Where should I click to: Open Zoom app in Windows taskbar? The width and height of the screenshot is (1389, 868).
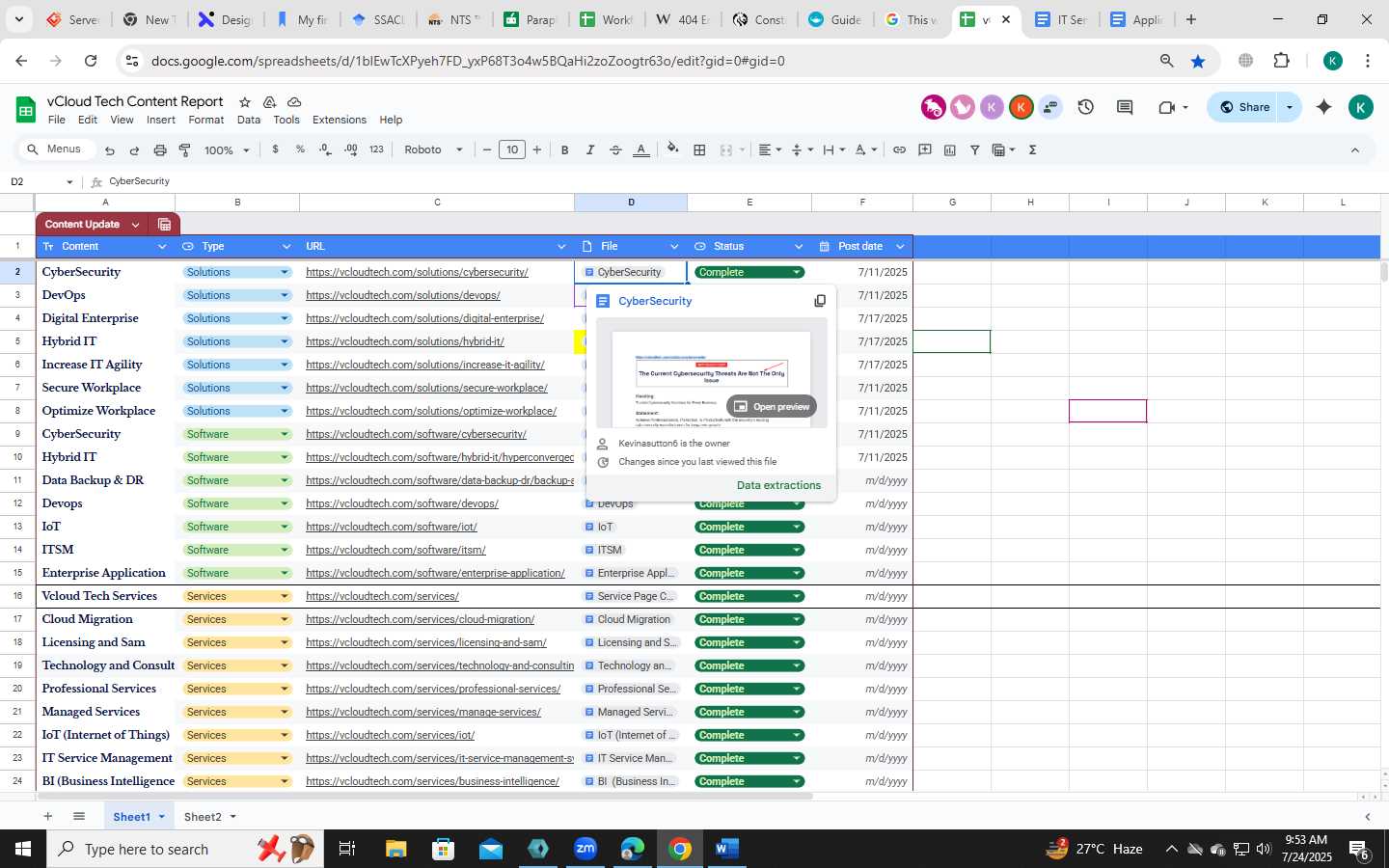point(586,849)
